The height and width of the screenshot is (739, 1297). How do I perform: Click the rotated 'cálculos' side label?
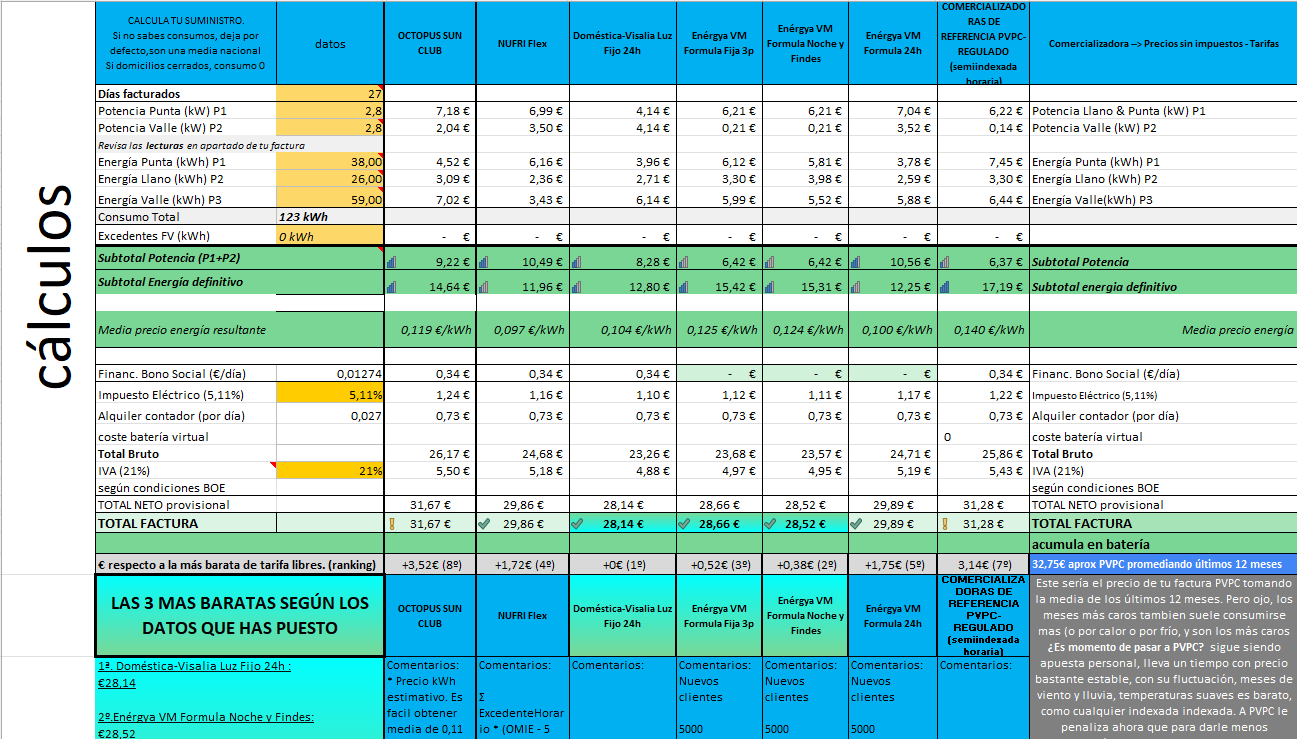point(47,287)
